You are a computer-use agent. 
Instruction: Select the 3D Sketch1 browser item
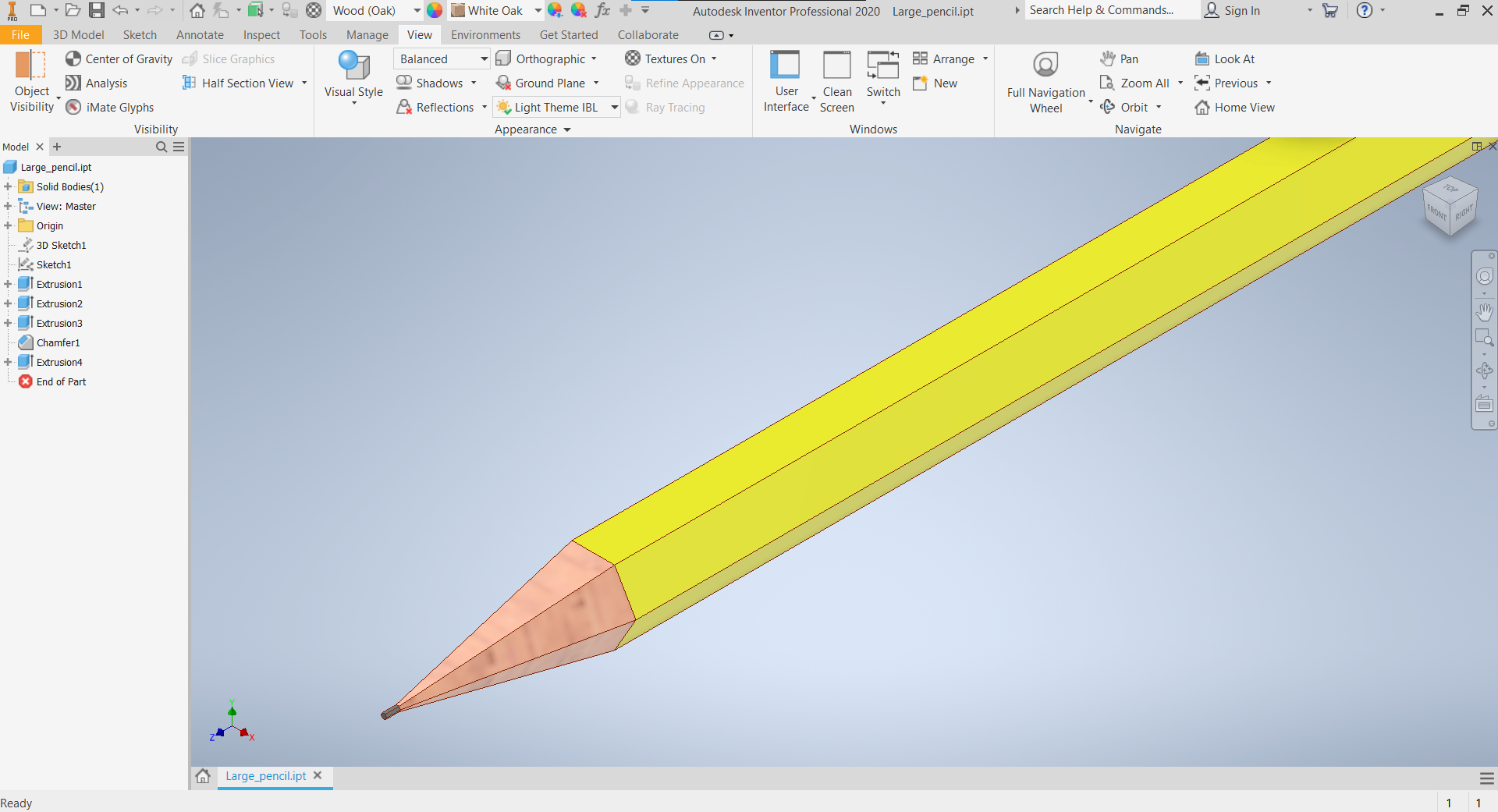coord(52,245)
